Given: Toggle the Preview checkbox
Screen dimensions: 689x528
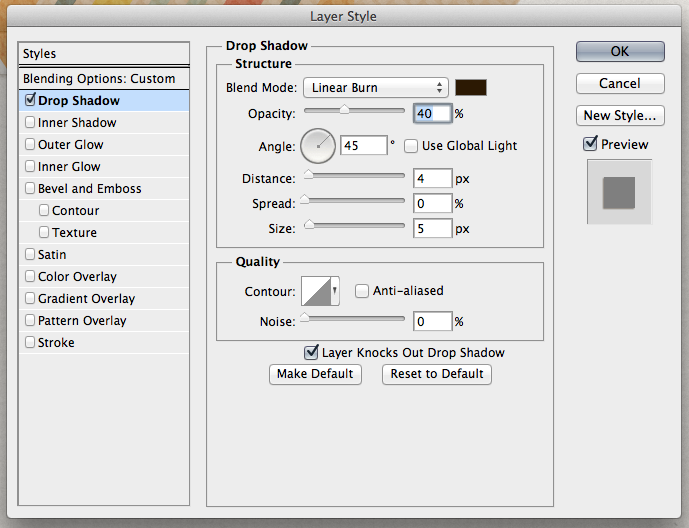Looking at the screenshot, I should coord(590,143).
